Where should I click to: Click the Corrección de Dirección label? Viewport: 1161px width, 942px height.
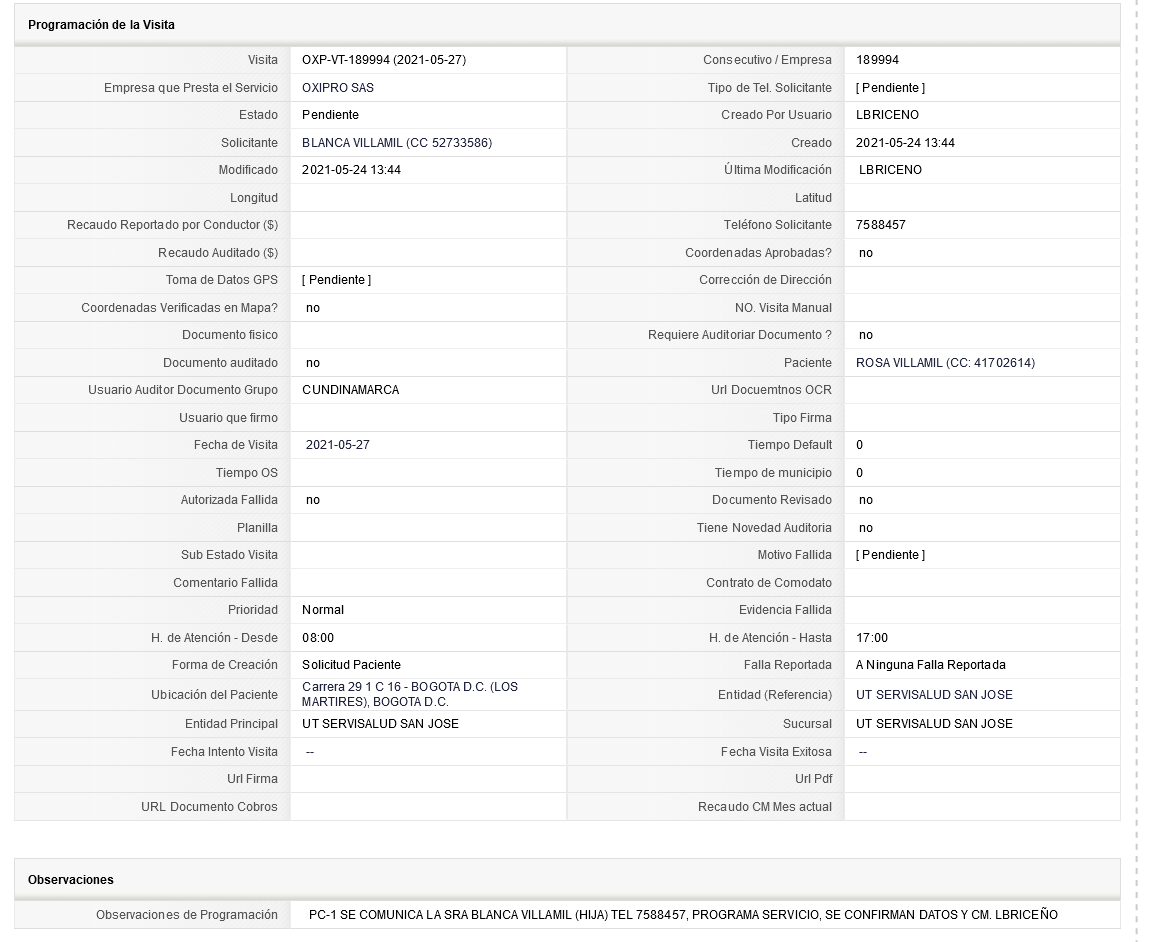[766, 280]
